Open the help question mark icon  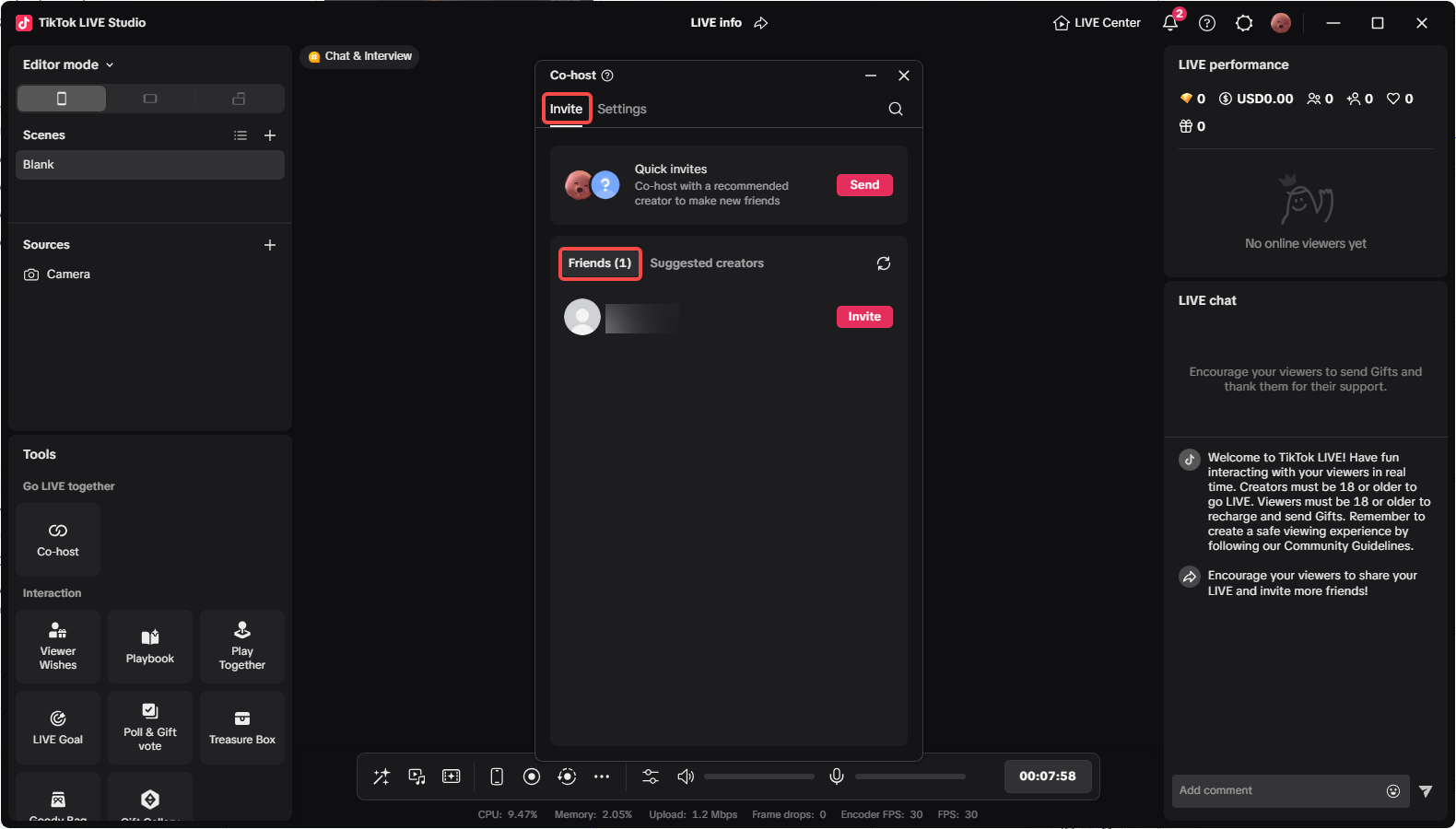[1207, 23]
